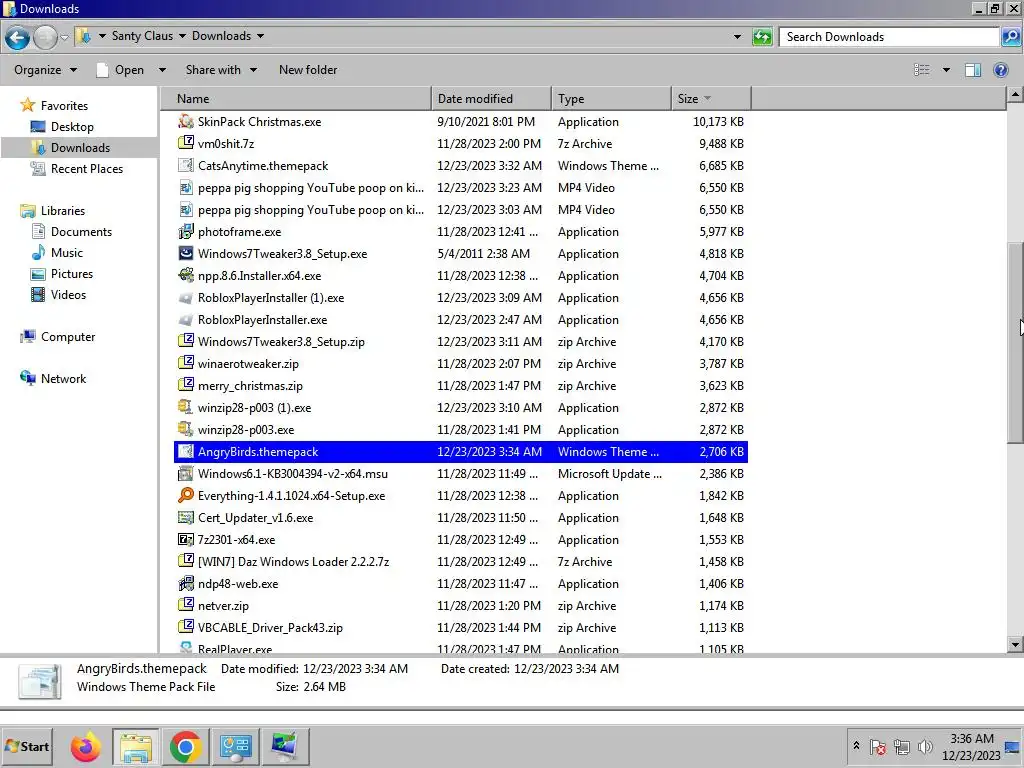Image resolution: width=1024 pixels, height=768 pixels.
Task: Sort by Date modified column header
Action: (x=491, y=99)
